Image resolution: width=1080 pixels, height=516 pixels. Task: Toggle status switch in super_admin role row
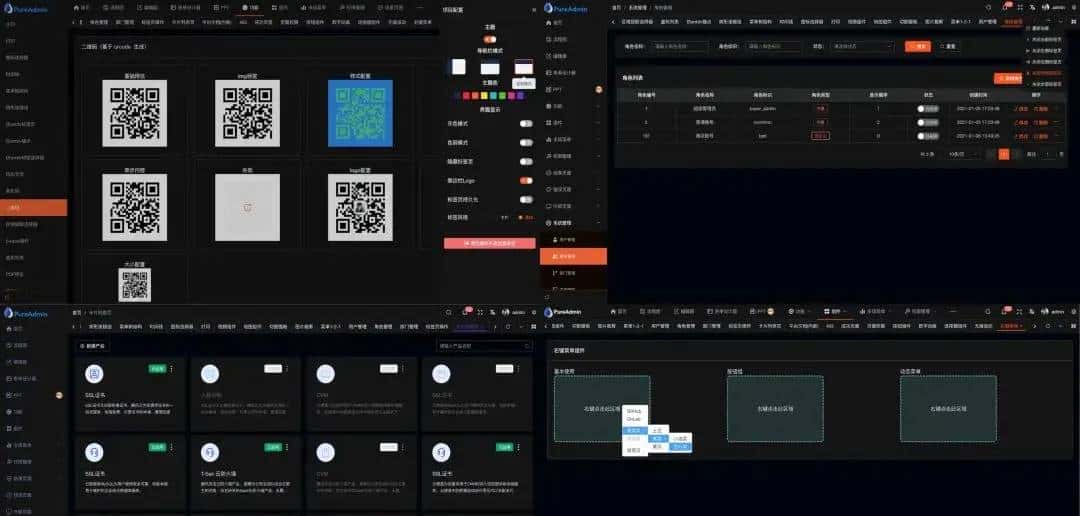928,109
